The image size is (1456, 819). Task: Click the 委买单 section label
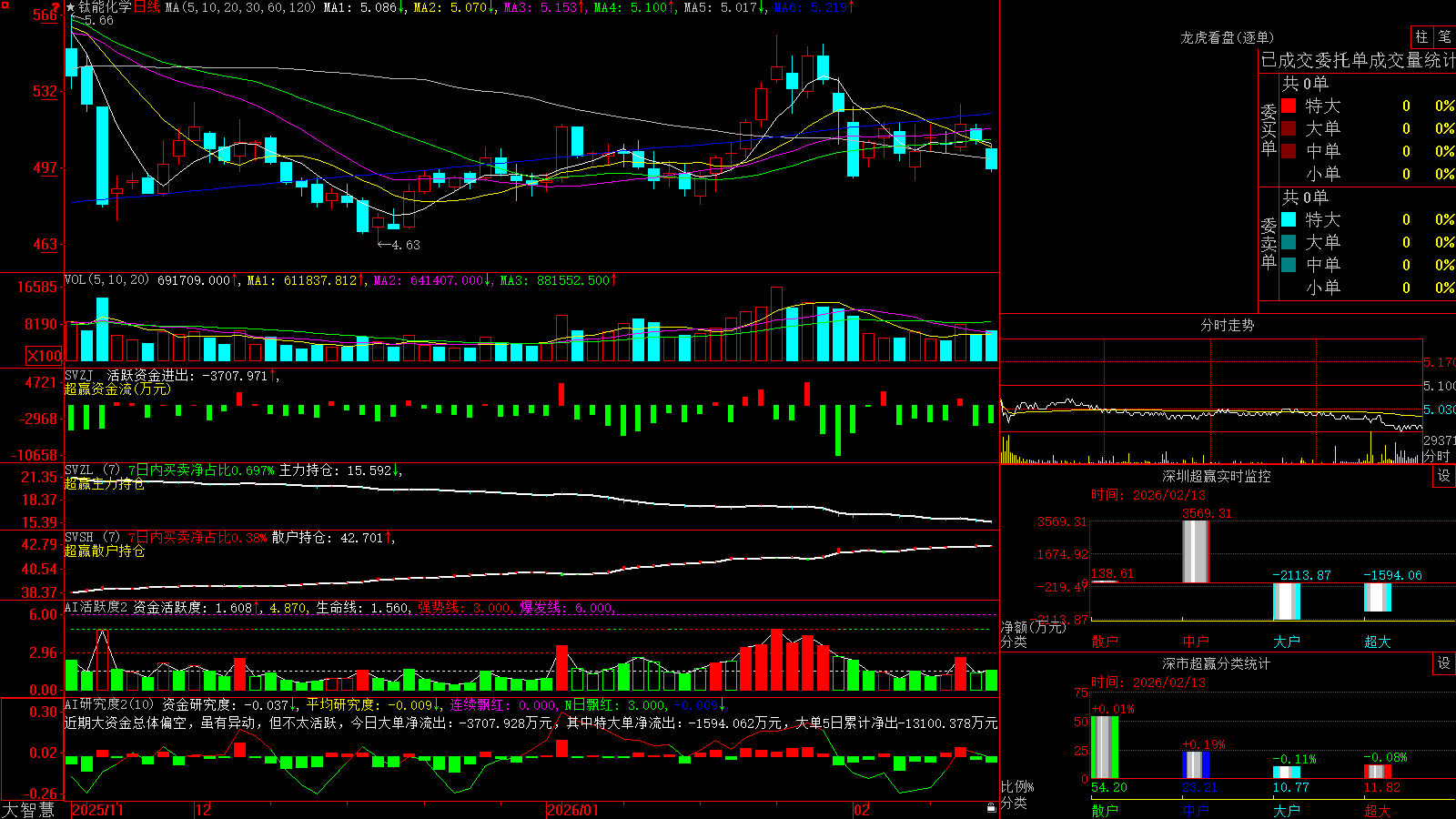tap(1269, 129)
